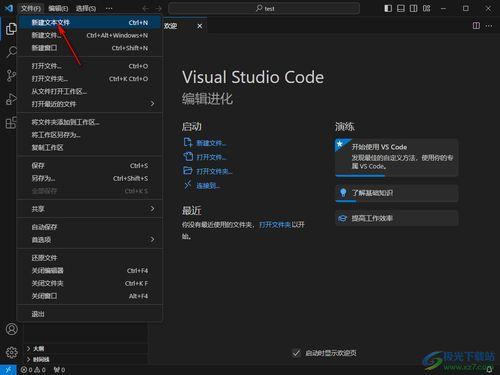
Task: Click the VS Code logo in title bar
Action: [x=9, y=8]
